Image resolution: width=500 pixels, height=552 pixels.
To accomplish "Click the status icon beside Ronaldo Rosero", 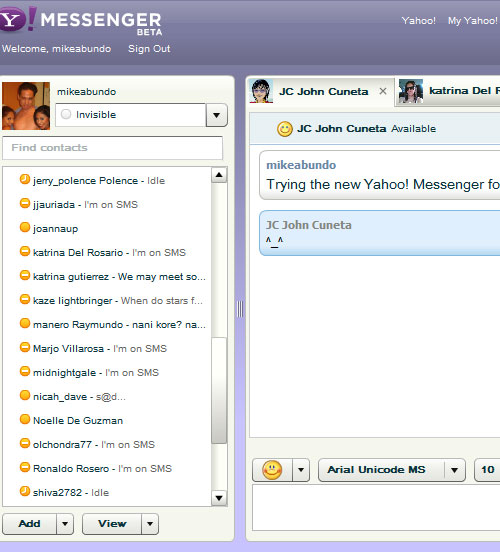I will (x=25, y=467).
